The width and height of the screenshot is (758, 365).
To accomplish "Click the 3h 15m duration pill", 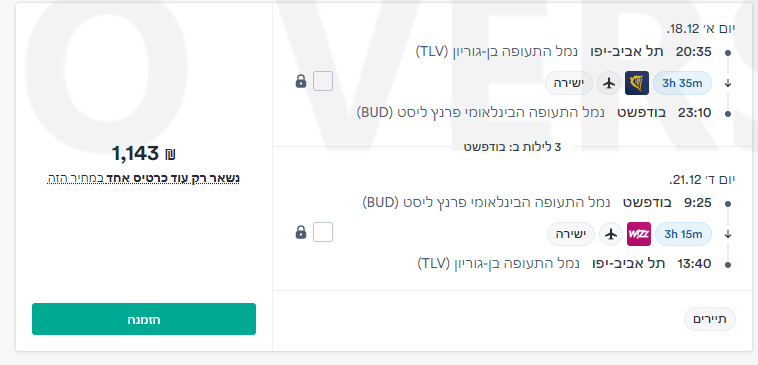I will 683,234.
